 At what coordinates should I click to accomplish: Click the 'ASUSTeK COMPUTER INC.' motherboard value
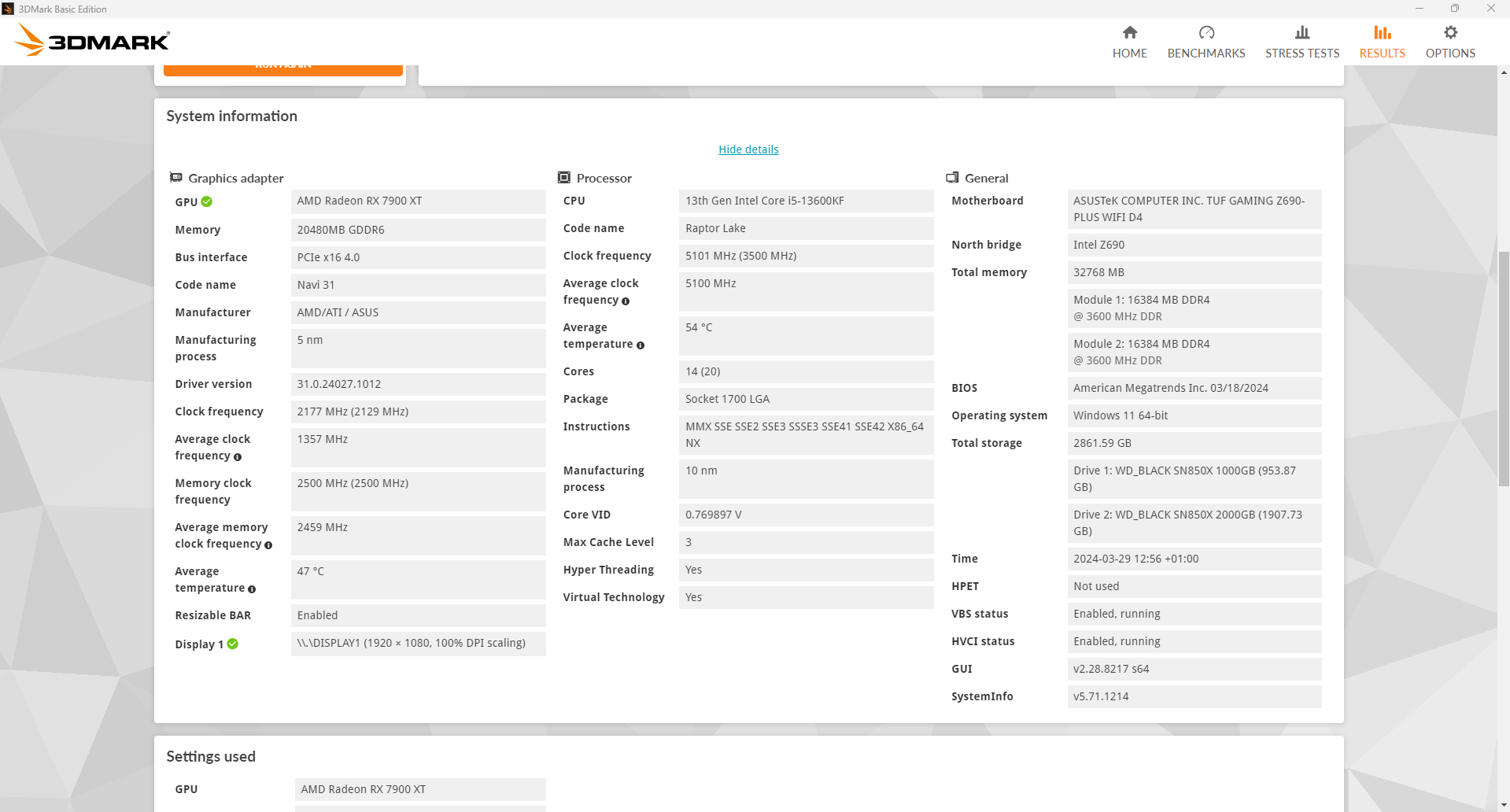1194,209
